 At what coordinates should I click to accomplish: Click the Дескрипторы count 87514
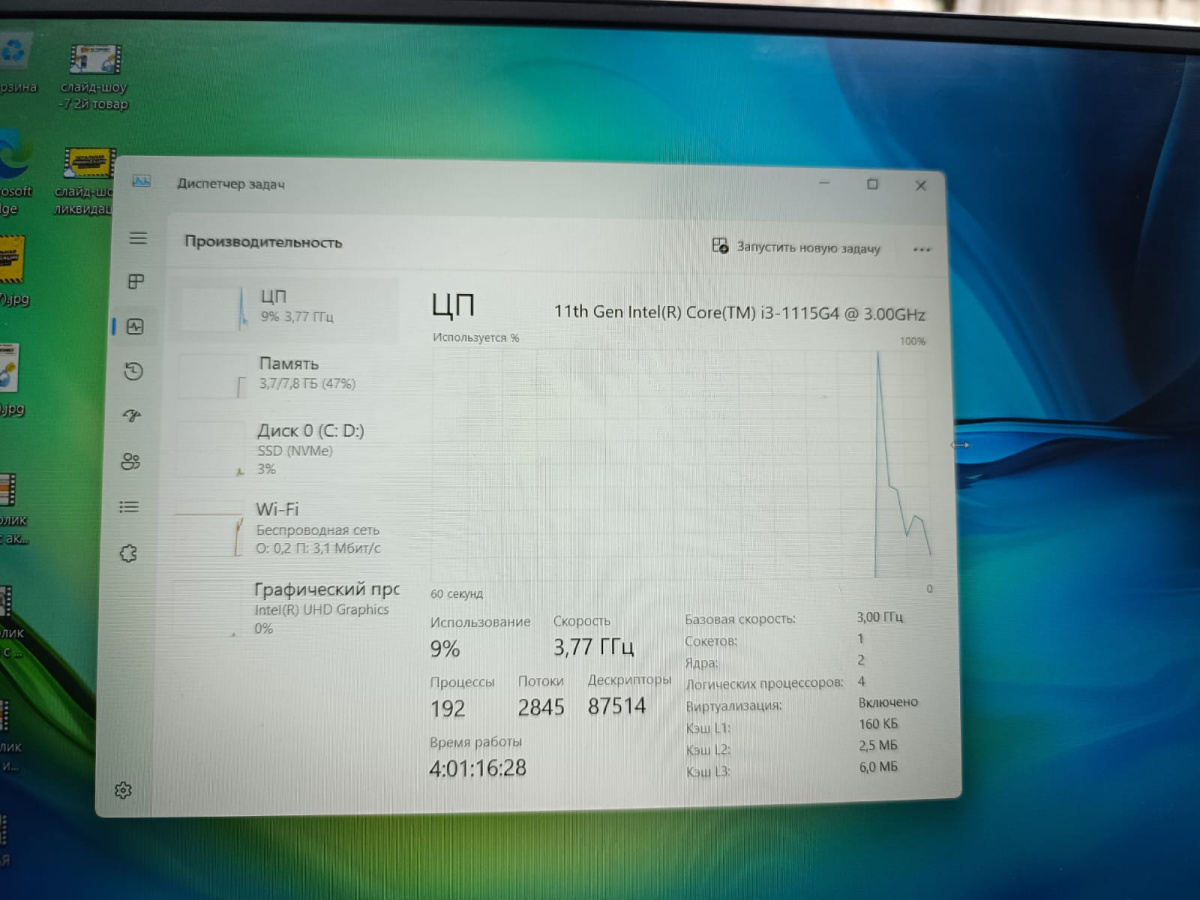point(617,706)
